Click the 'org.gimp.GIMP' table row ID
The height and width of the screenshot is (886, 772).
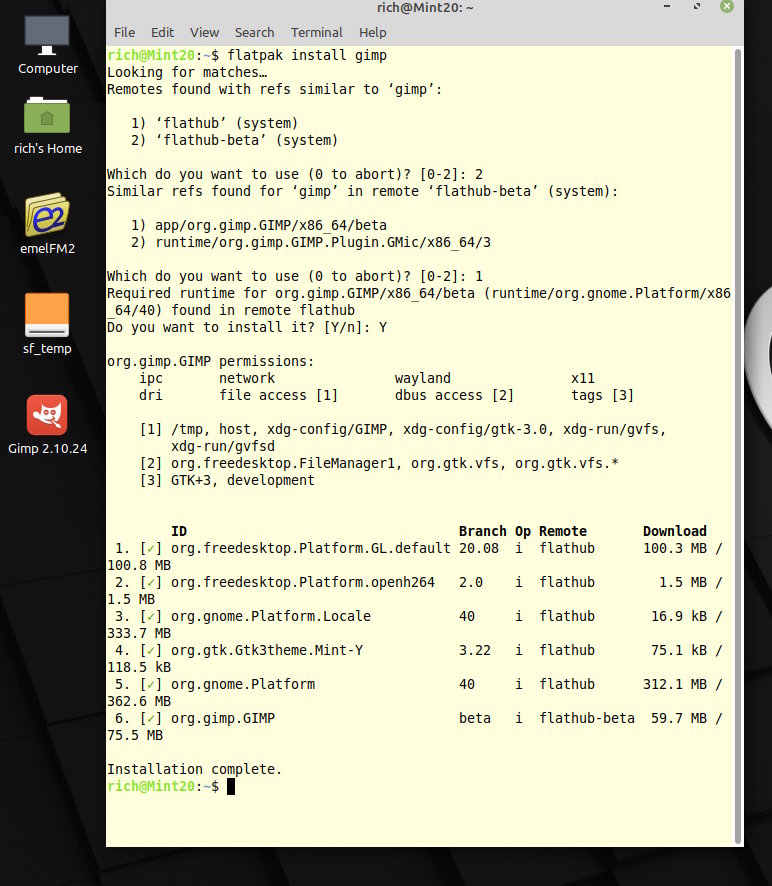pyautogui.click(x=223, y=719)
